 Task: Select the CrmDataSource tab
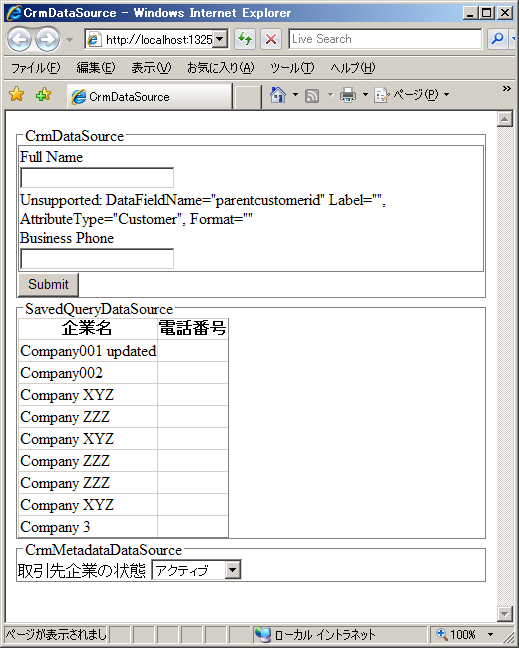click(149, 97)
